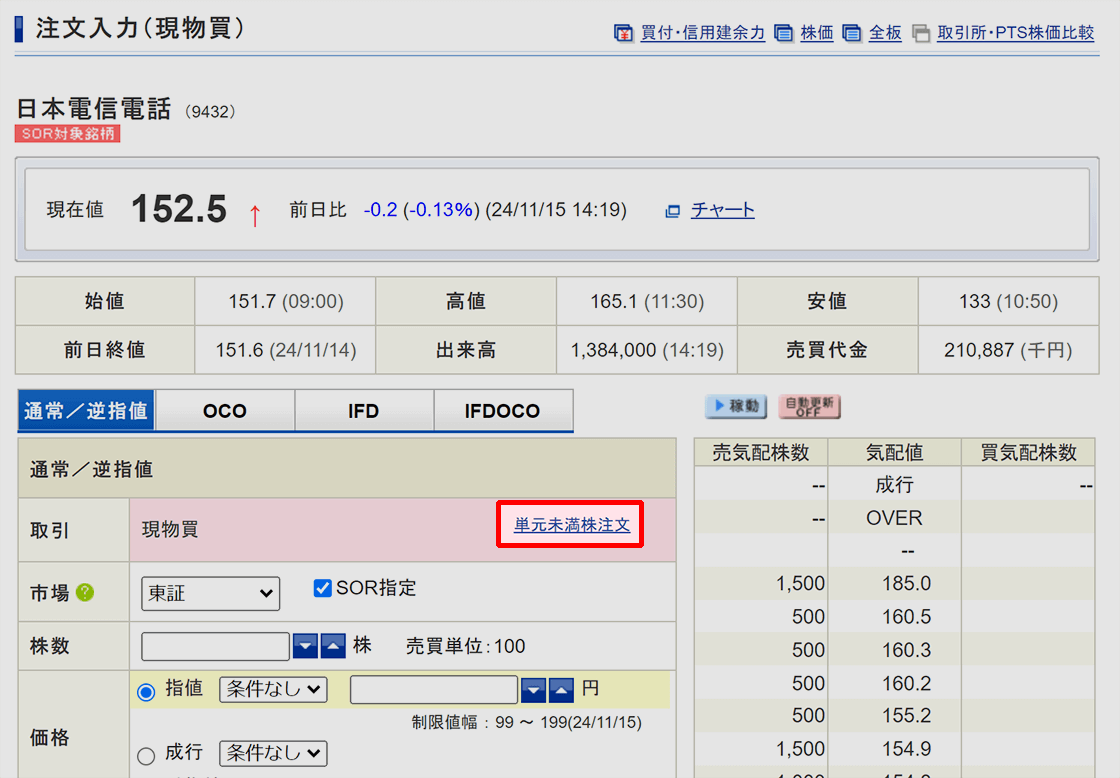Open the 指値 条件なし dropdown
This screenshot has width=1120, height=778.
pos(273,689)
